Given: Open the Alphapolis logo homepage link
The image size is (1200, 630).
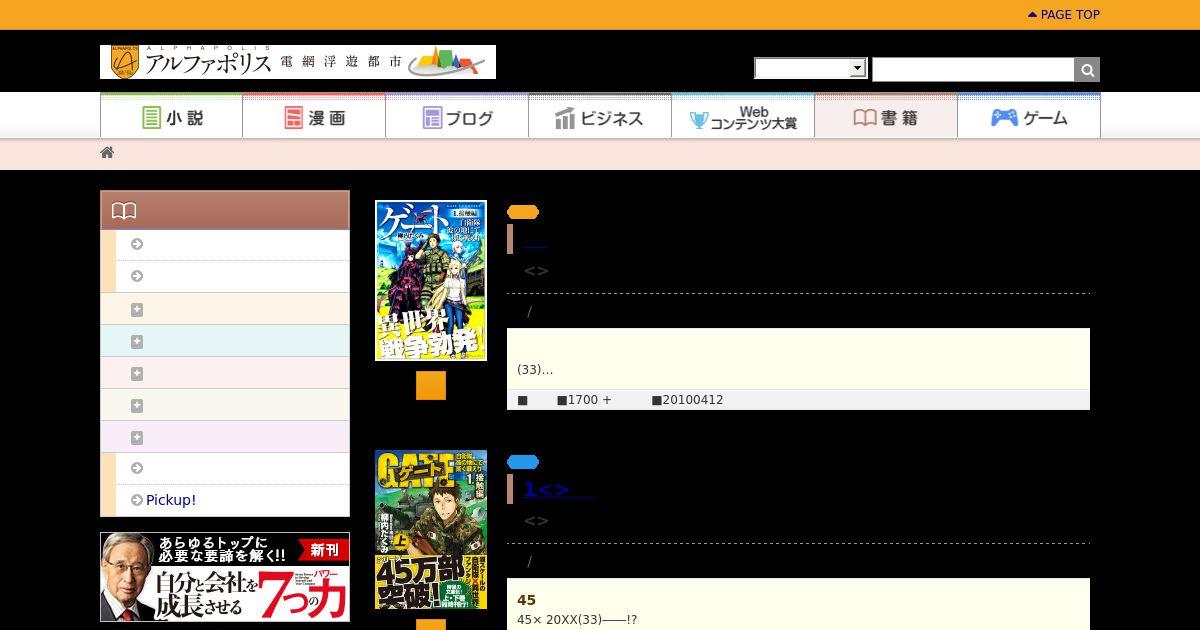Looking at the screenshot, I should [298, 62].
